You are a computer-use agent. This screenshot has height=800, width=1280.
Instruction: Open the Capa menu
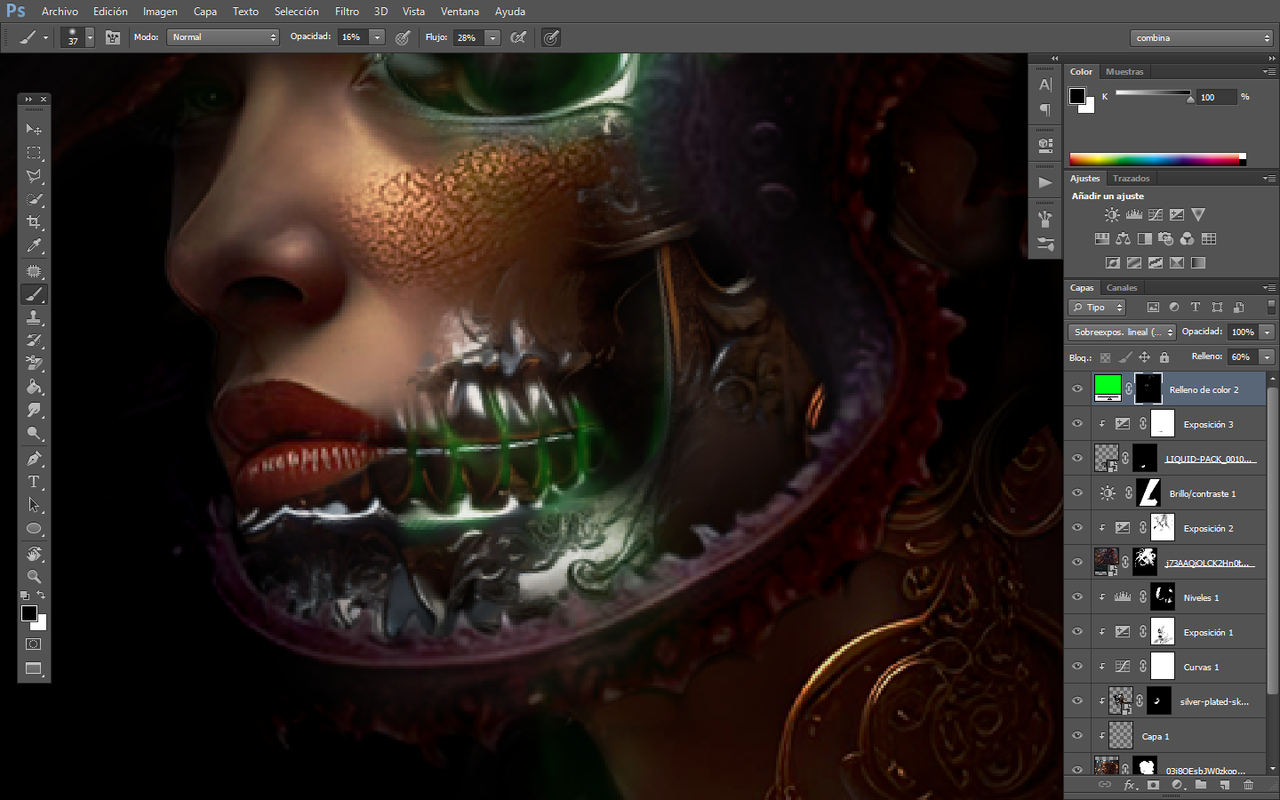coord(205,11)
